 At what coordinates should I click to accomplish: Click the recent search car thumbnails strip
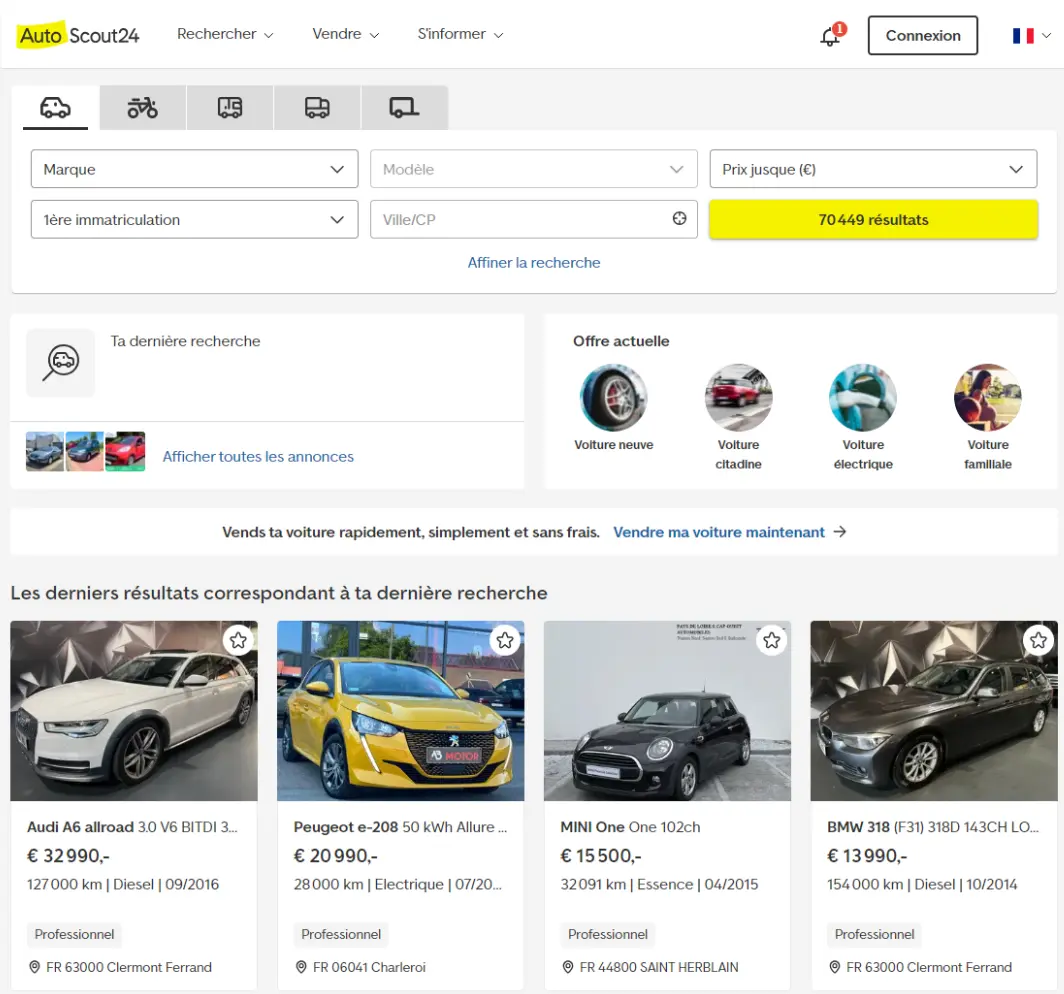[x=86, y=451]
